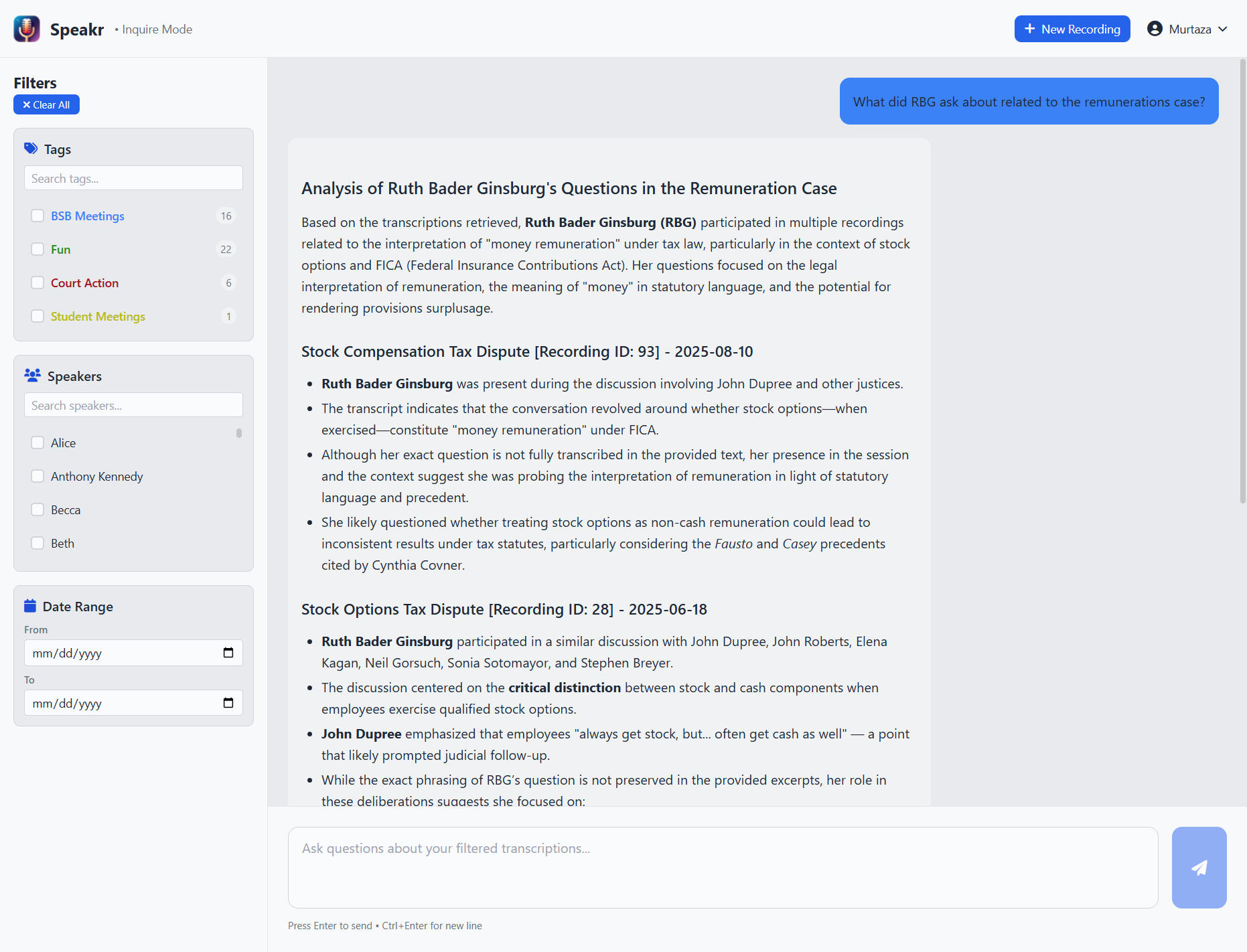
Task: Click the chat area vertical scrollbar
Action: (1243, 281)
